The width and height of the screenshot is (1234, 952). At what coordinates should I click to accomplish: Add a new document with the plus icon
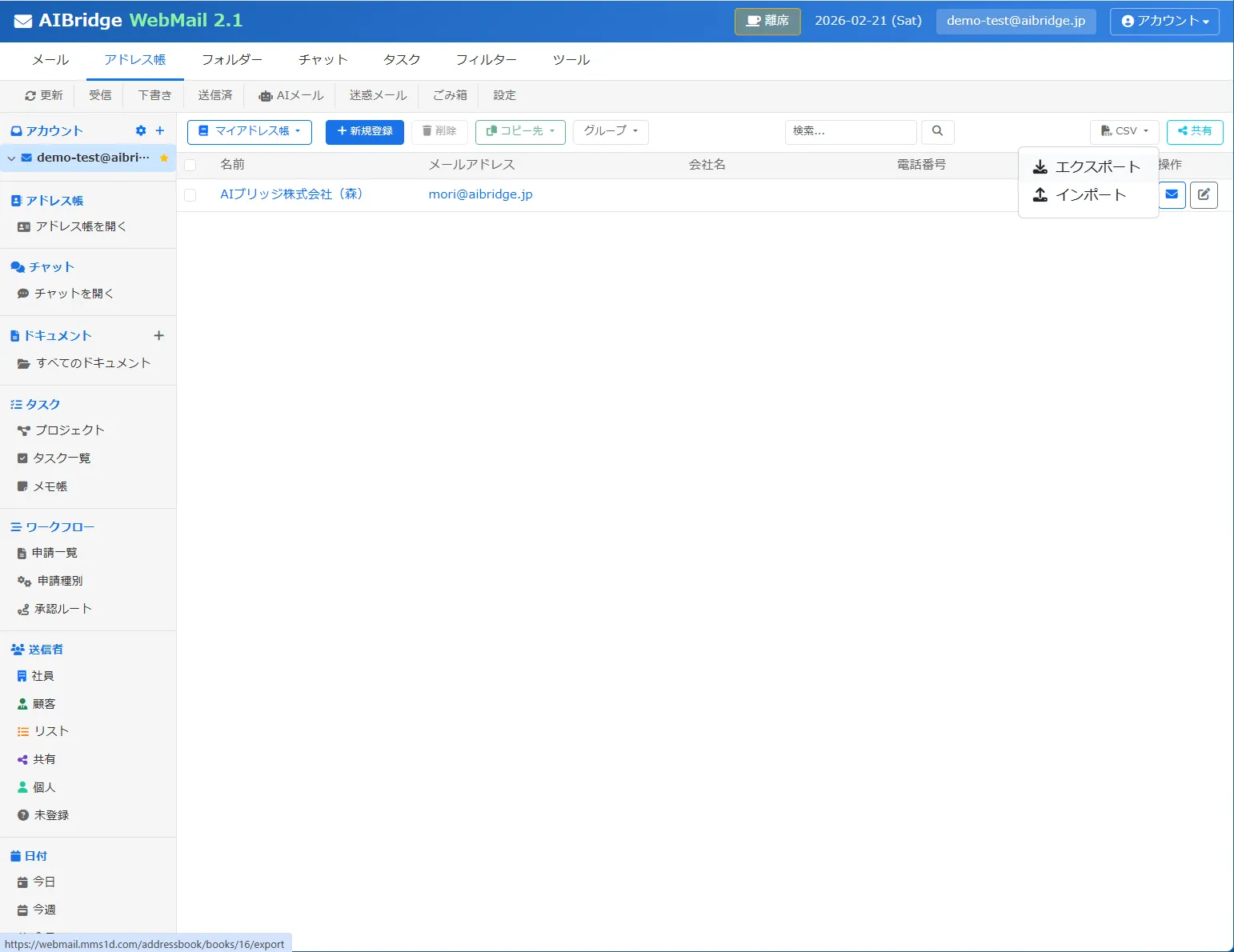coord(159,335)
